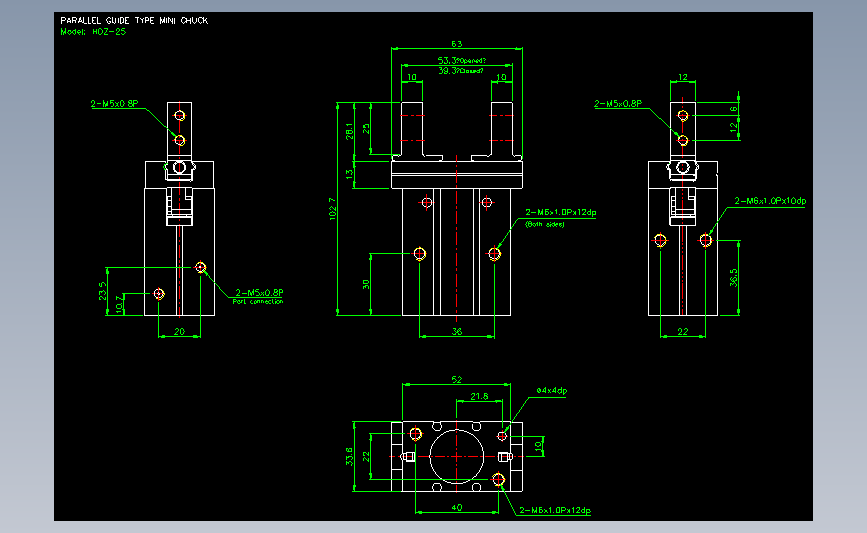
Task: Click the '36.5' vertical dimension
Action: (x=733, y=278)
